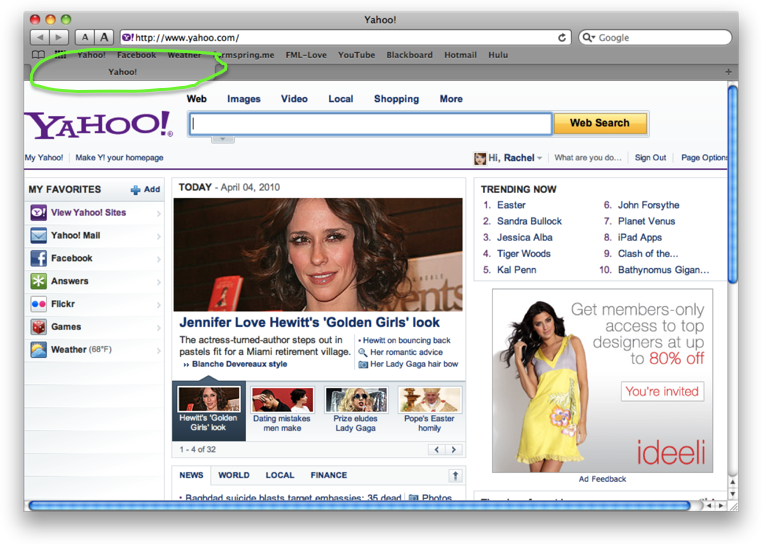
Task: Click the Sign Out link
Action: tap(650, 158)
